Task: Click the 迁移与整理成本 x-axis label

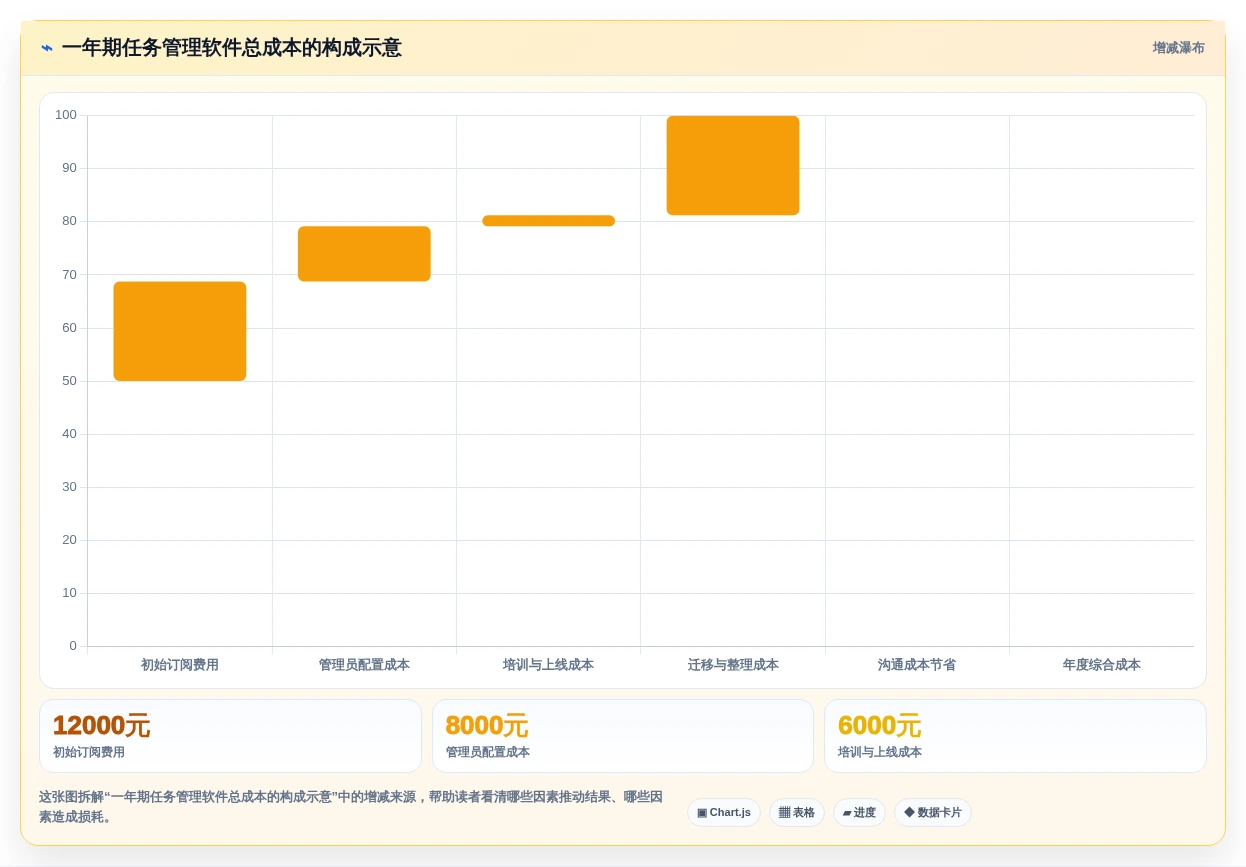Action: coord(733,665)
